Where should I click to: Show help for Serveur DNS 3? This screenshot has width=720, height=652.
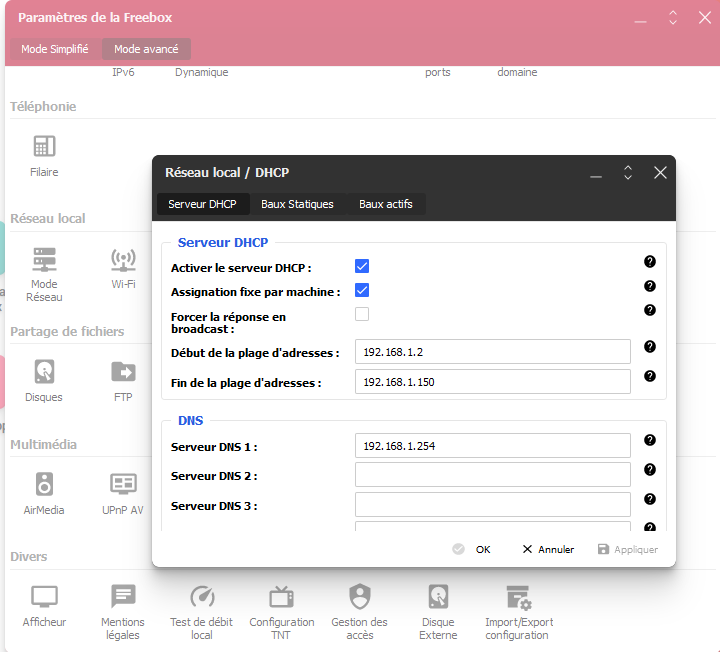[649, 499]
